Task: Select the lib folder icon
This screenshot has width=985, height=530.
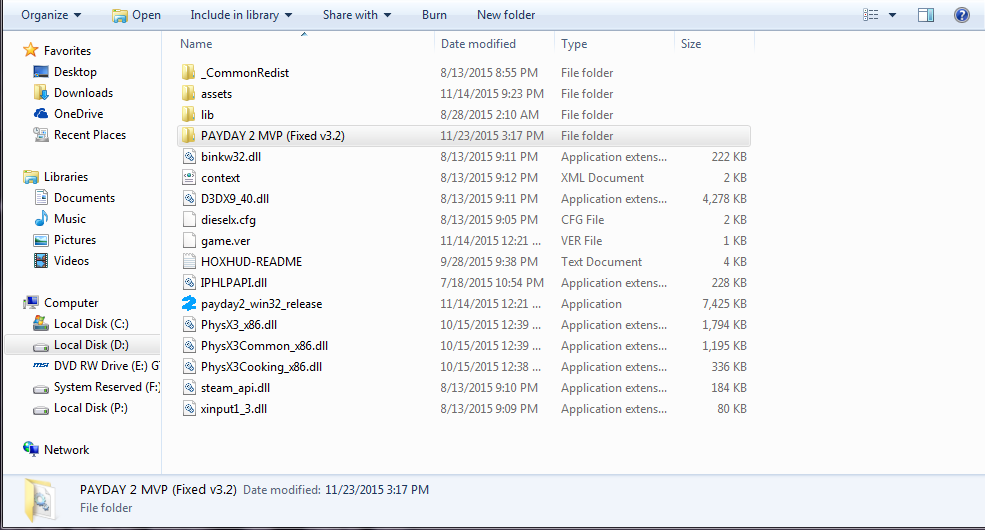Action: (188, 114)
